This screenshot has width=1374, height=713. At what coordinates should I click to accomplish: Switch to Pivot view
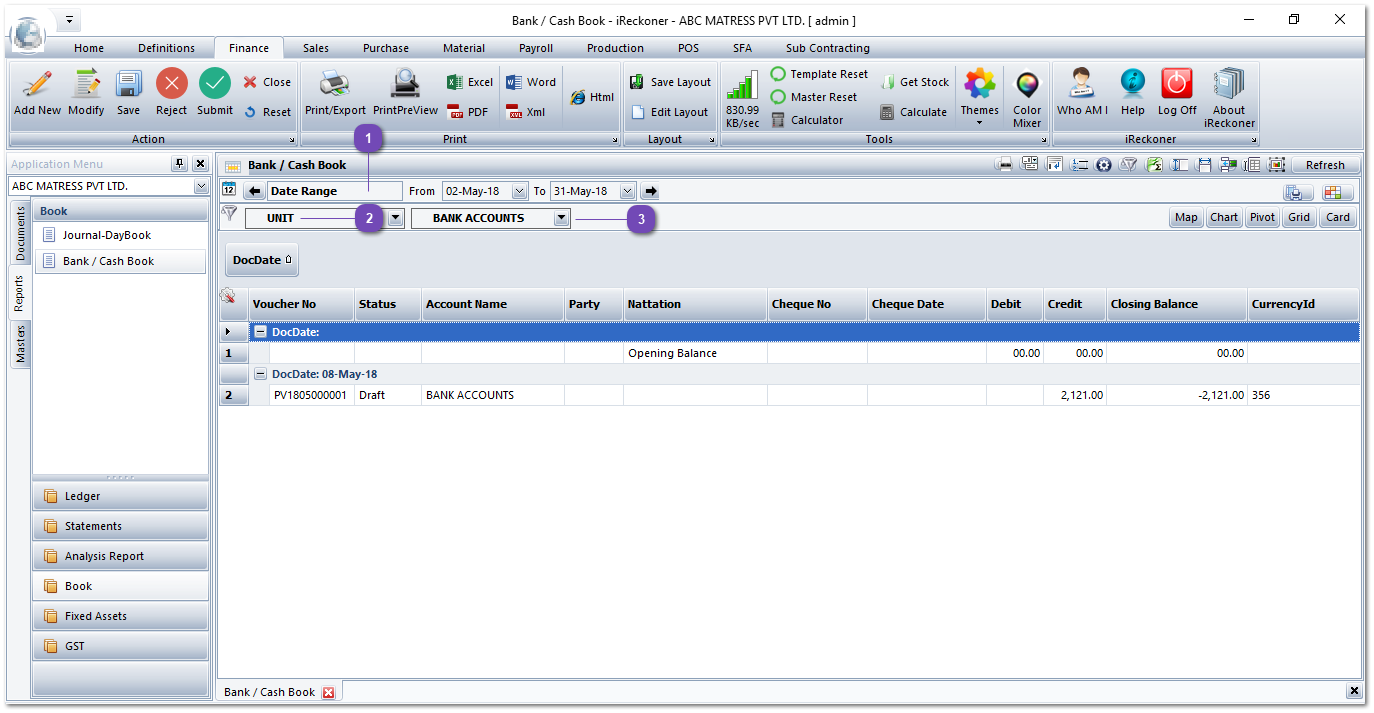click(x=1262, y=217)
